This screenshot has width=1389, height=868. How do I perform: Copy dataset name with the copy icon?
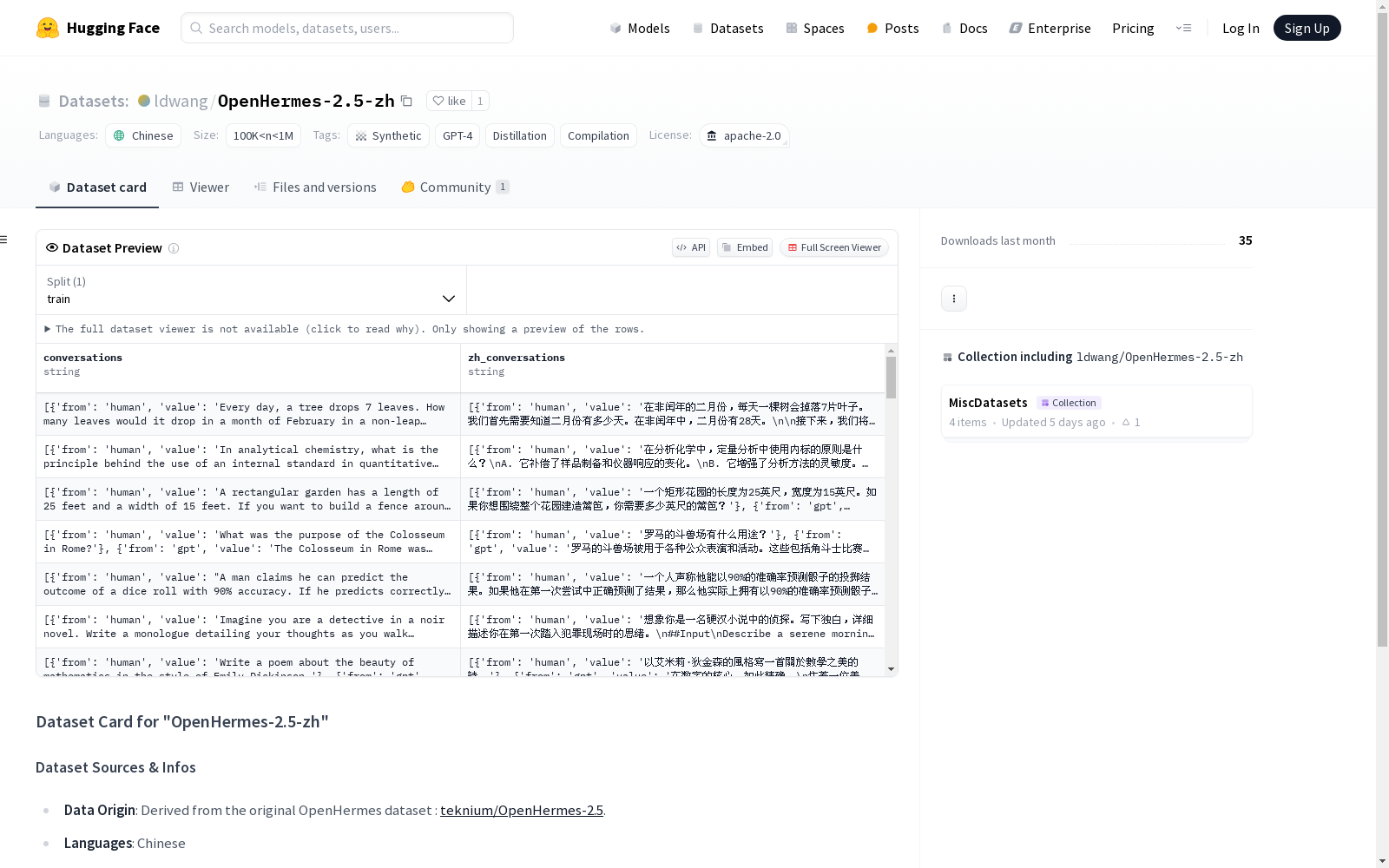(x=406, y=101)
